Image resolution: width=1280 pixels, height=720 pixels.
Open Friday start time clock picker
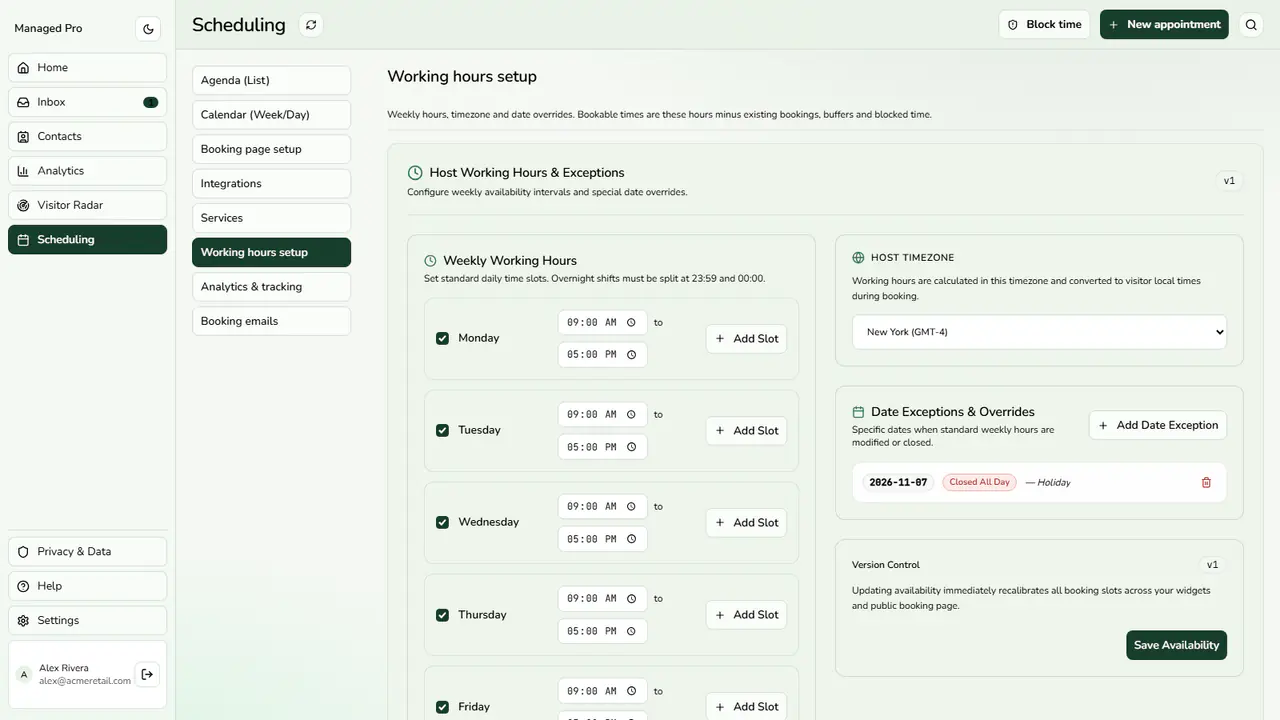tap(631, 691)
